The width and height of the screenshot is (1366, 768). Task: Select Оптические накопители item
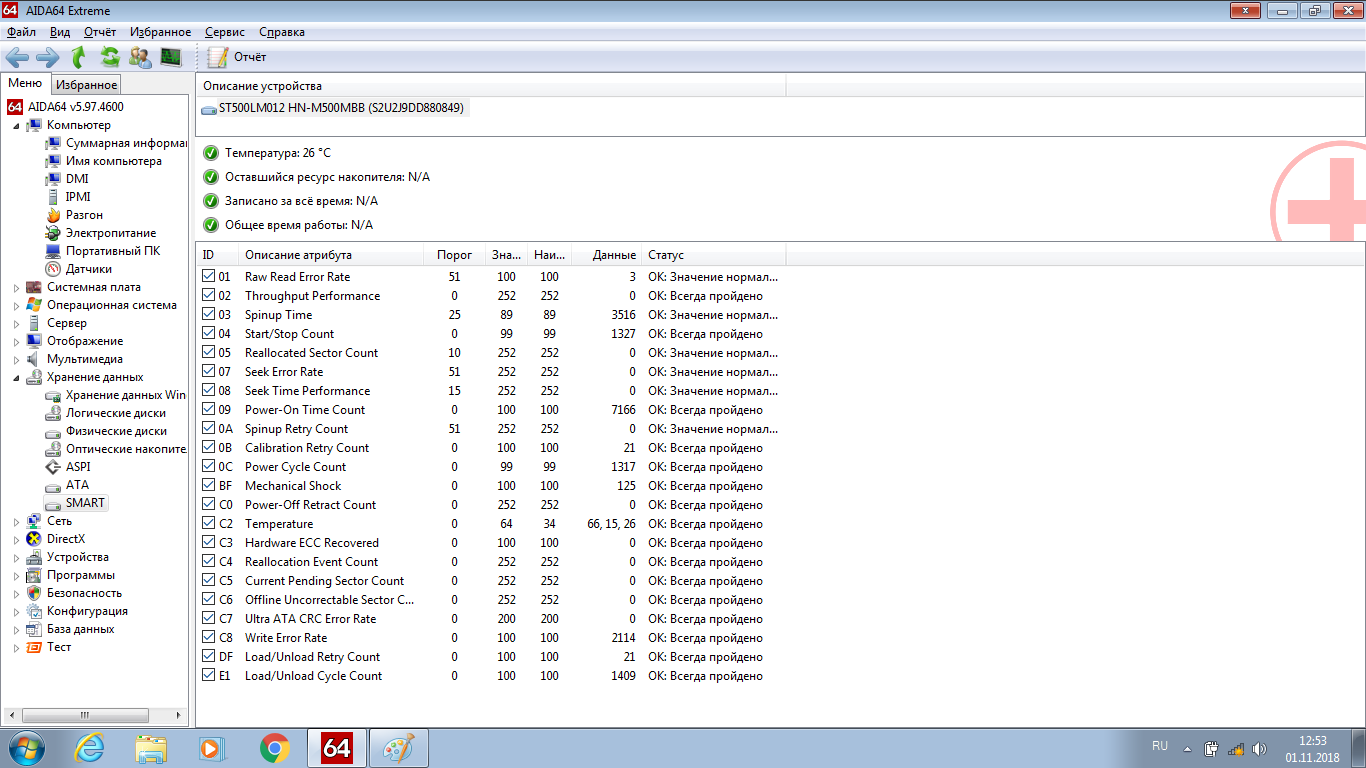tap(126, 449)
